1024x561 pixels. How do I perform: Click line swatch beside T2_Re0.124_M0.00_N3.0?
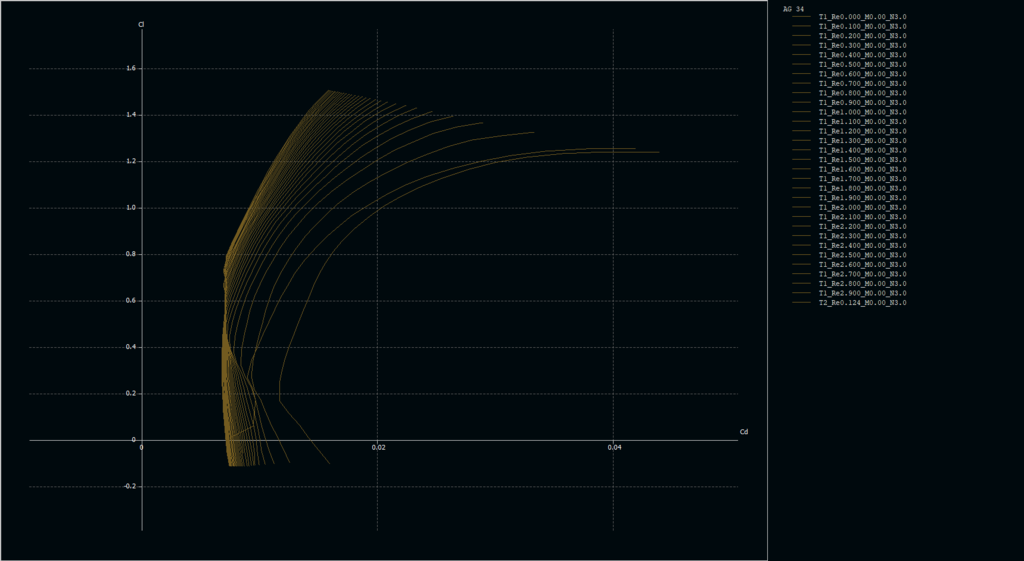801,302
